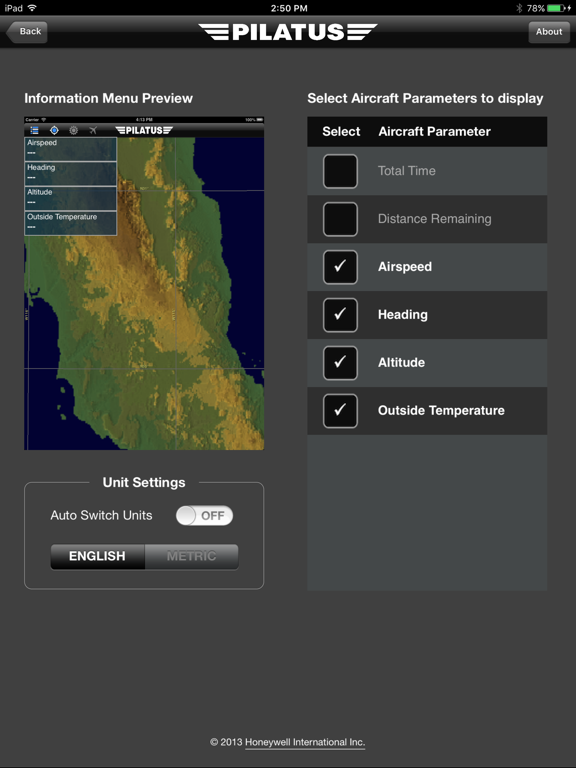Uncheck the Heading checkbox
This screenshot has width=576, height=768.
coord(340,315)
